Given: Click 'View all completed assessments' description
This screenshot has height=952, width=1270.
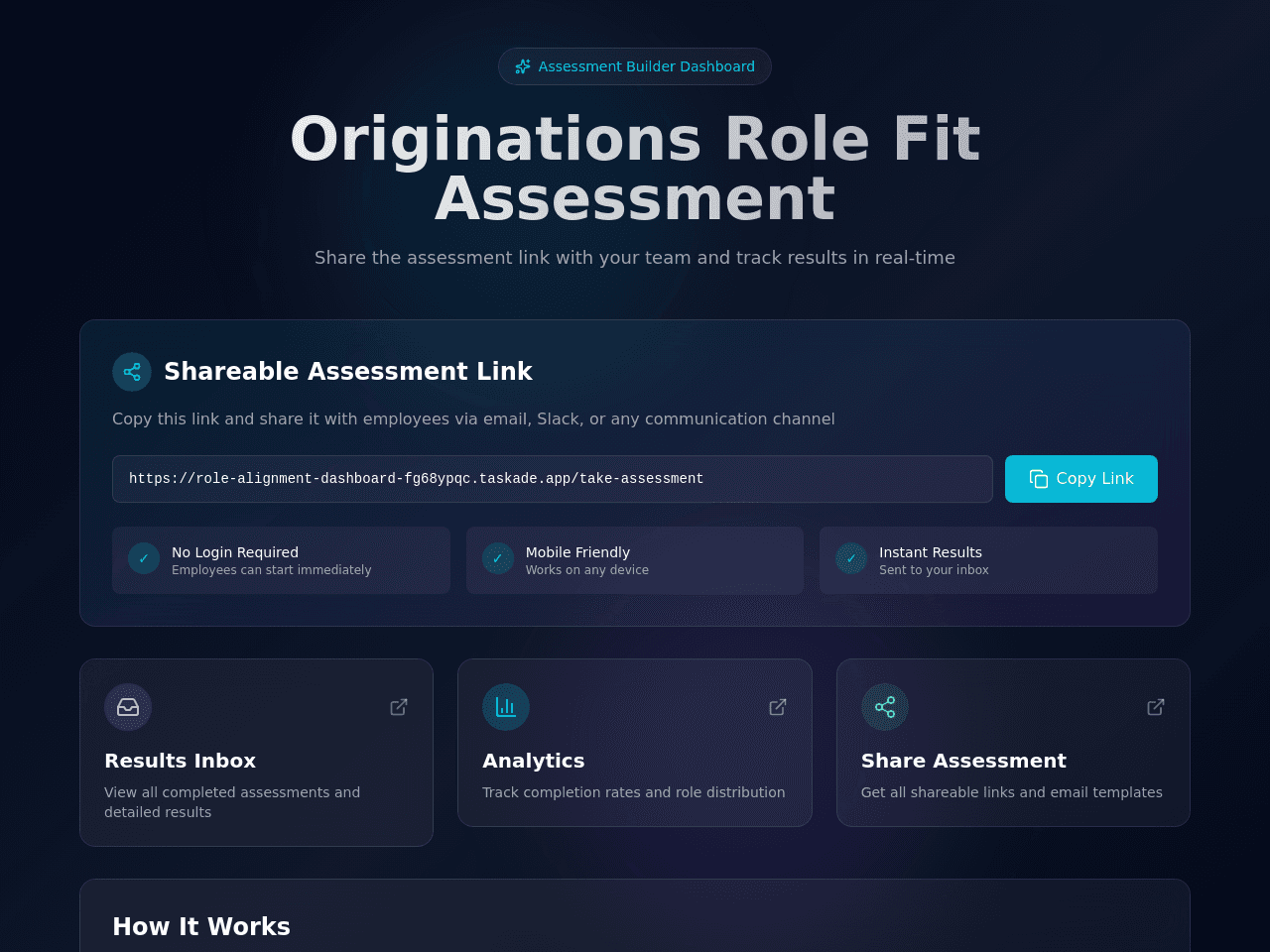Looking at the screenshot, I should pyautogui.click(x=232, y=802).
